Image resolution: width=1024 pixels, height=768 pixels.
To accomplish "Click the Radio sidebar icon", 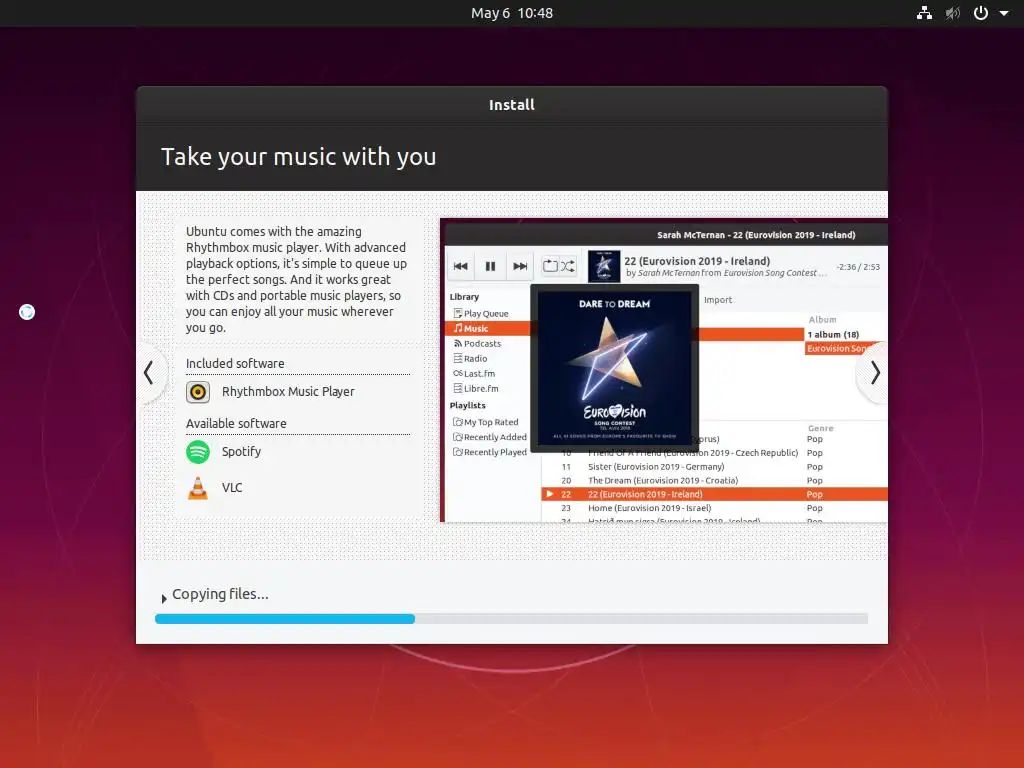I will pyautogui.click(x=458, y=359).
